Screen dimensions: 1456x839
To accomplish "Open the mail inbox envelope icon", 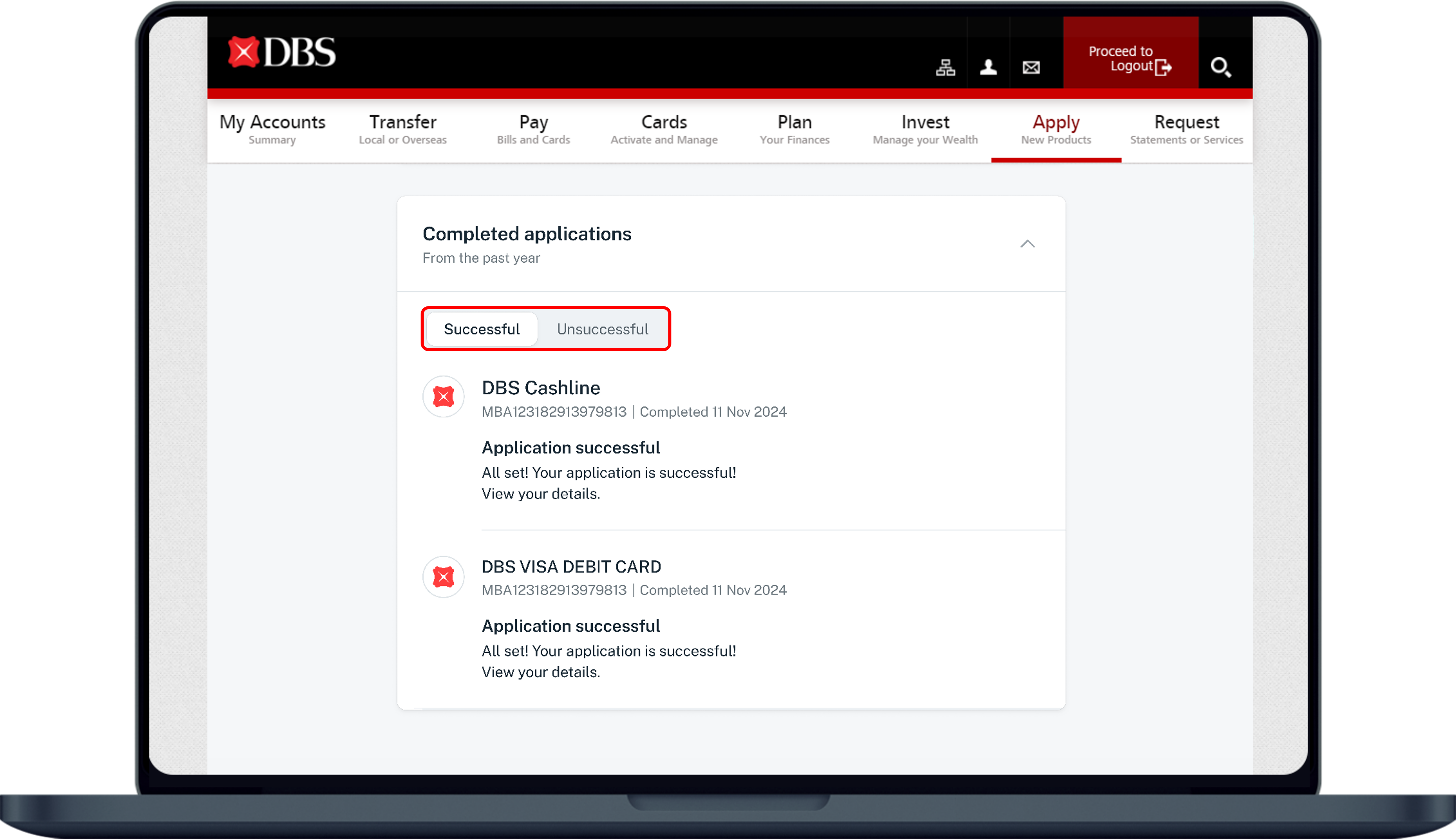I will coord(1031,67).
